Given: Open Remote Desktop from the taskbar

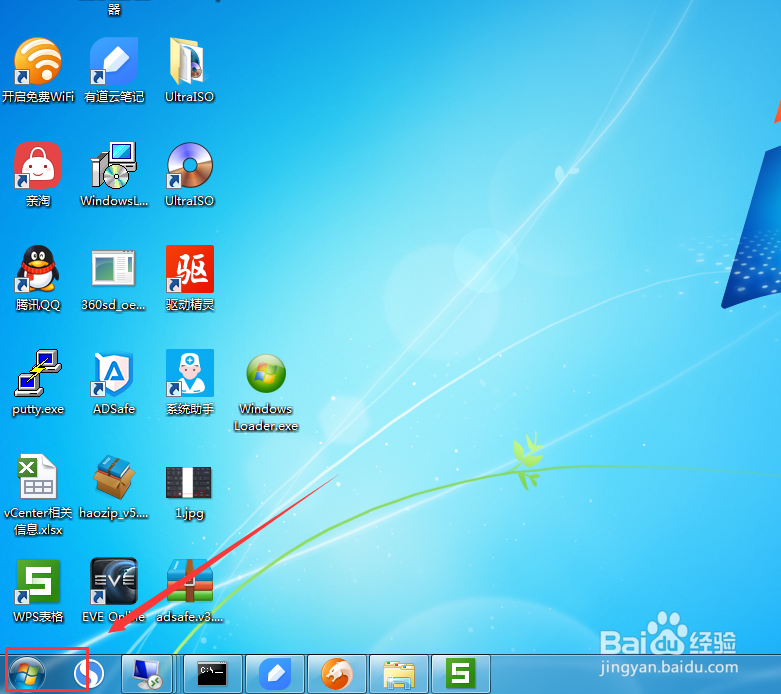Looking at the screenshot, I should 147,674.
